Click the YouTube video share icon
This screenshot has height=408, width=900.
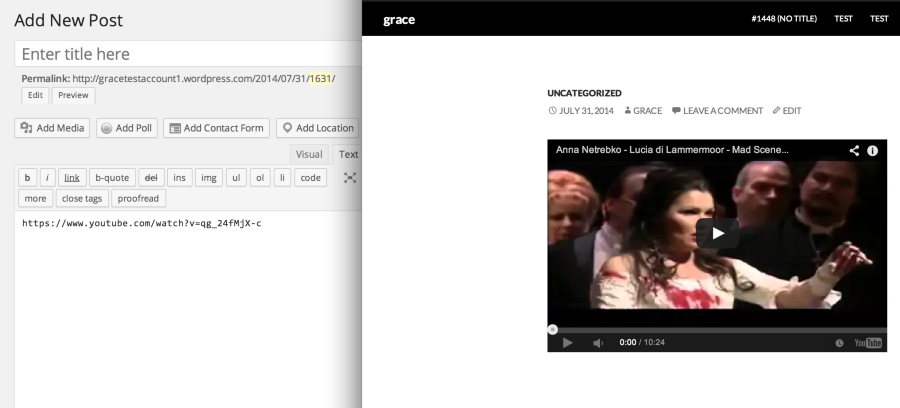click(x=854, y=150)
